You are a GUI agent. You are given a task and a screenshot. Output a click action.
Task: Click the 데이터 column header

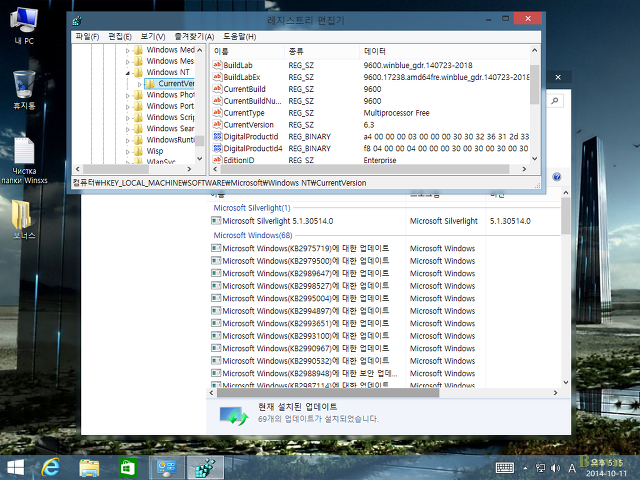(444, 51)
